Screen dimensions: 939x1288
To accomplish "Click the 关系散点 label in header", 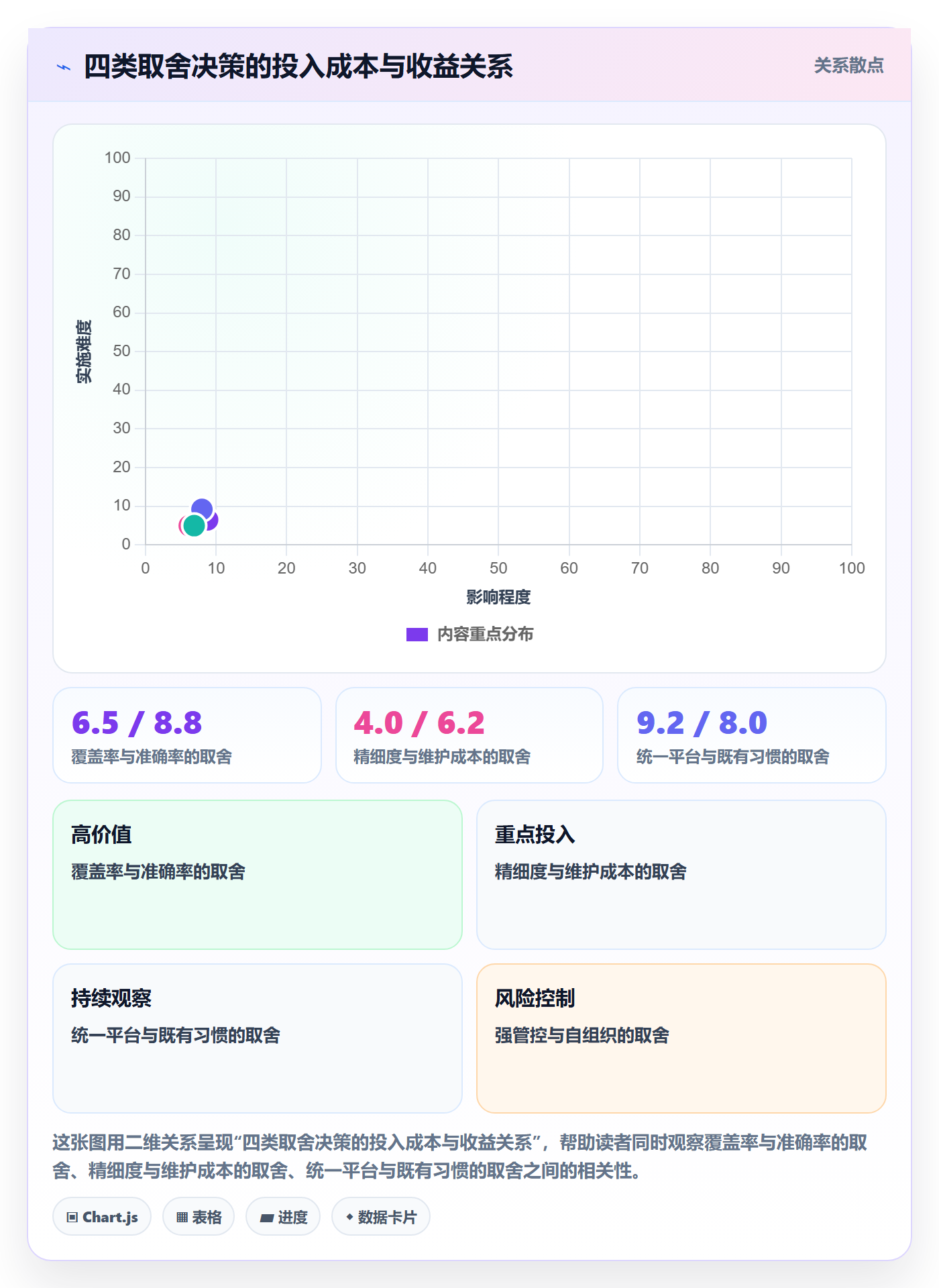I will [x=848, y=66].
